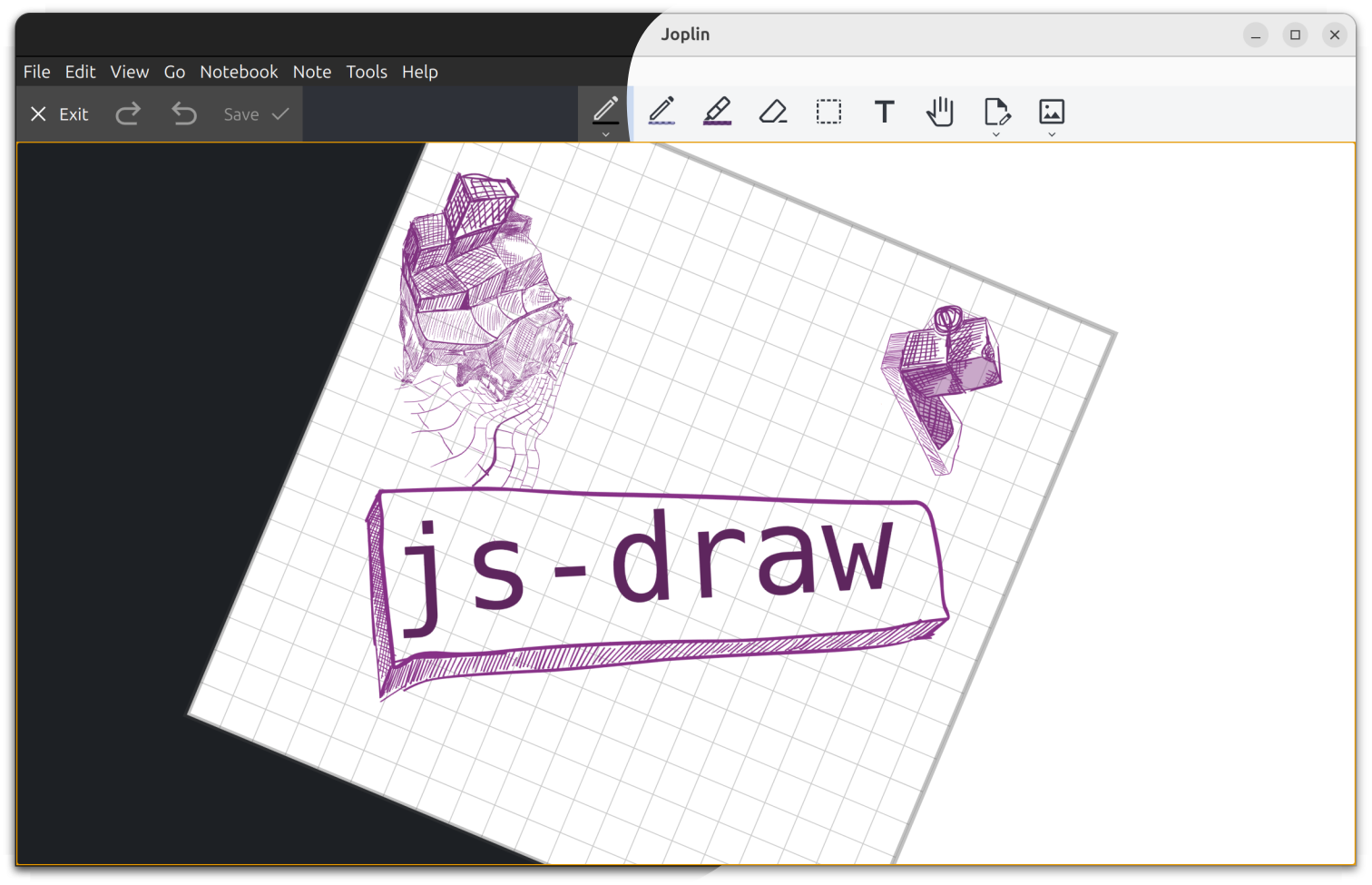Viewport: 1372px width, 885px height.
Task: Open the Go menu
Action: 174,72
